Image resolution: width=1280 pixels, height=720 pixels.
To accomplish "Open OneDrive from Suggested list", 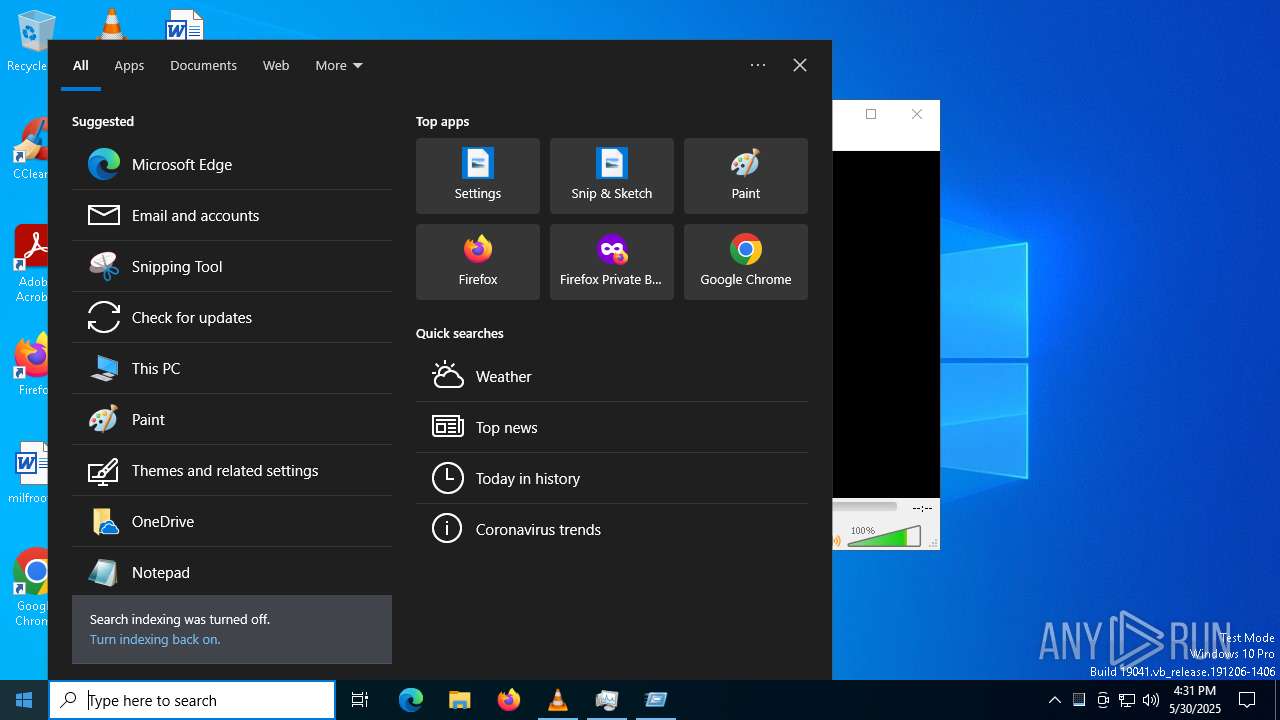I will point(232,521).
